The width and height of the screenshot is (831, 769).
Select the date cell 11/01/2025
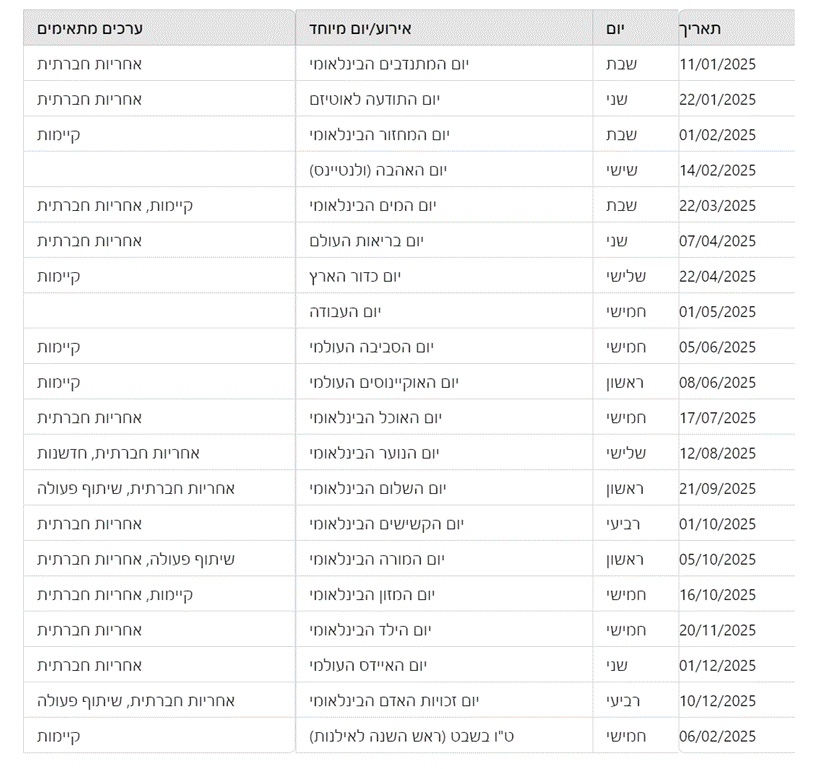[x=717, y=64]
